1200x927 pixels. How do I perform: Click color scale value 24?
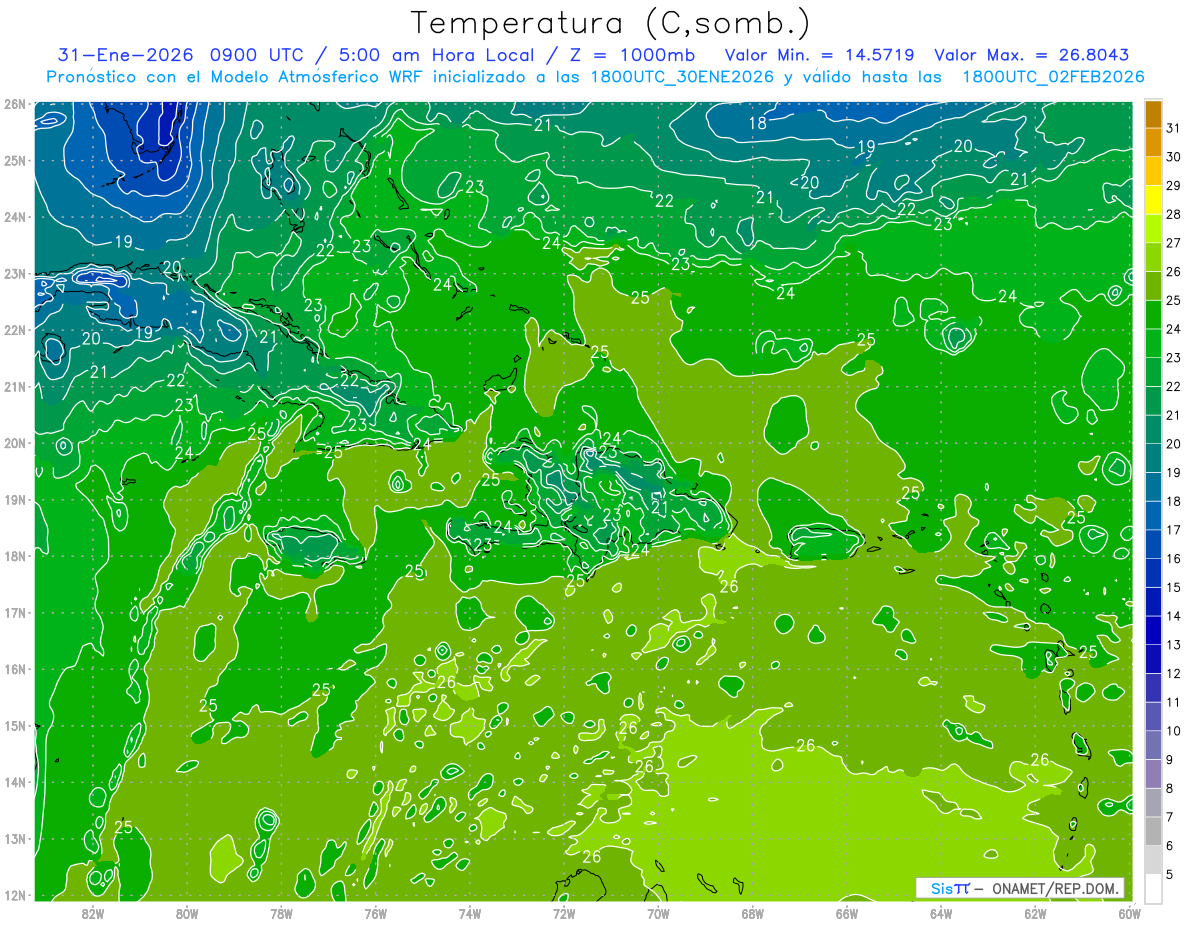1174,329
